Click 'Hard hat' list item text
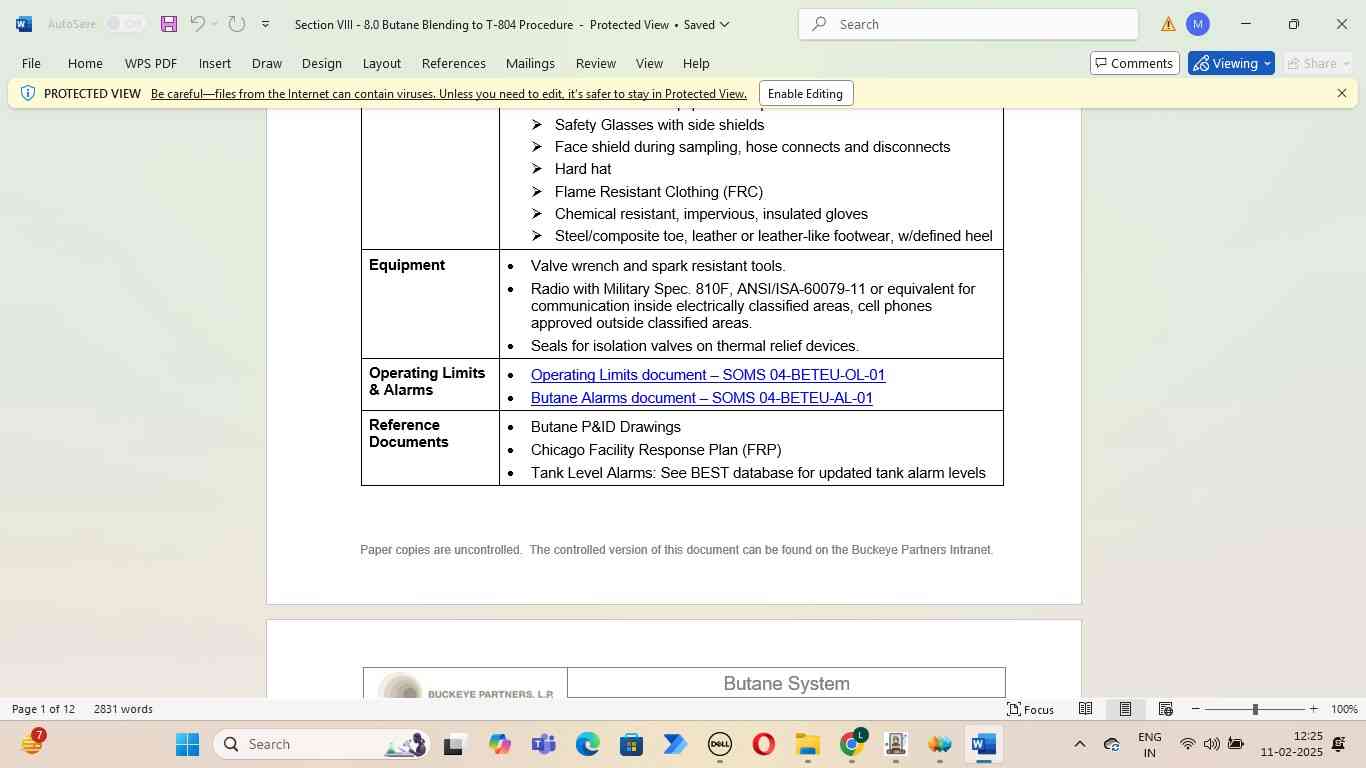The image size is (1366, 768). [x=583, y=169]
